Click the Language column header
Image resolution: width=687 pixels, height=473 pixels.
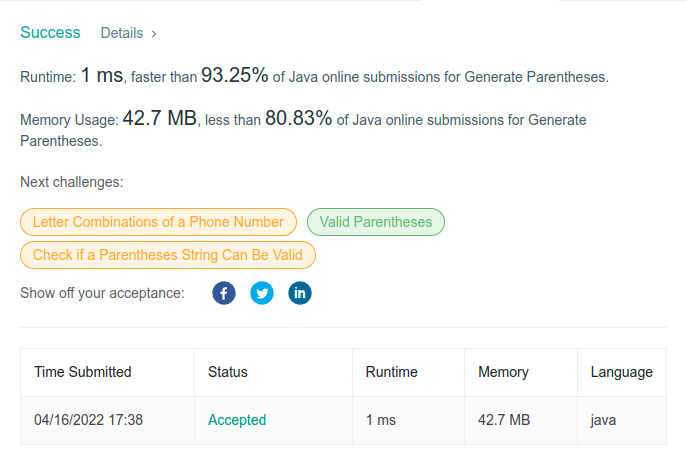[x=621, y=372]
